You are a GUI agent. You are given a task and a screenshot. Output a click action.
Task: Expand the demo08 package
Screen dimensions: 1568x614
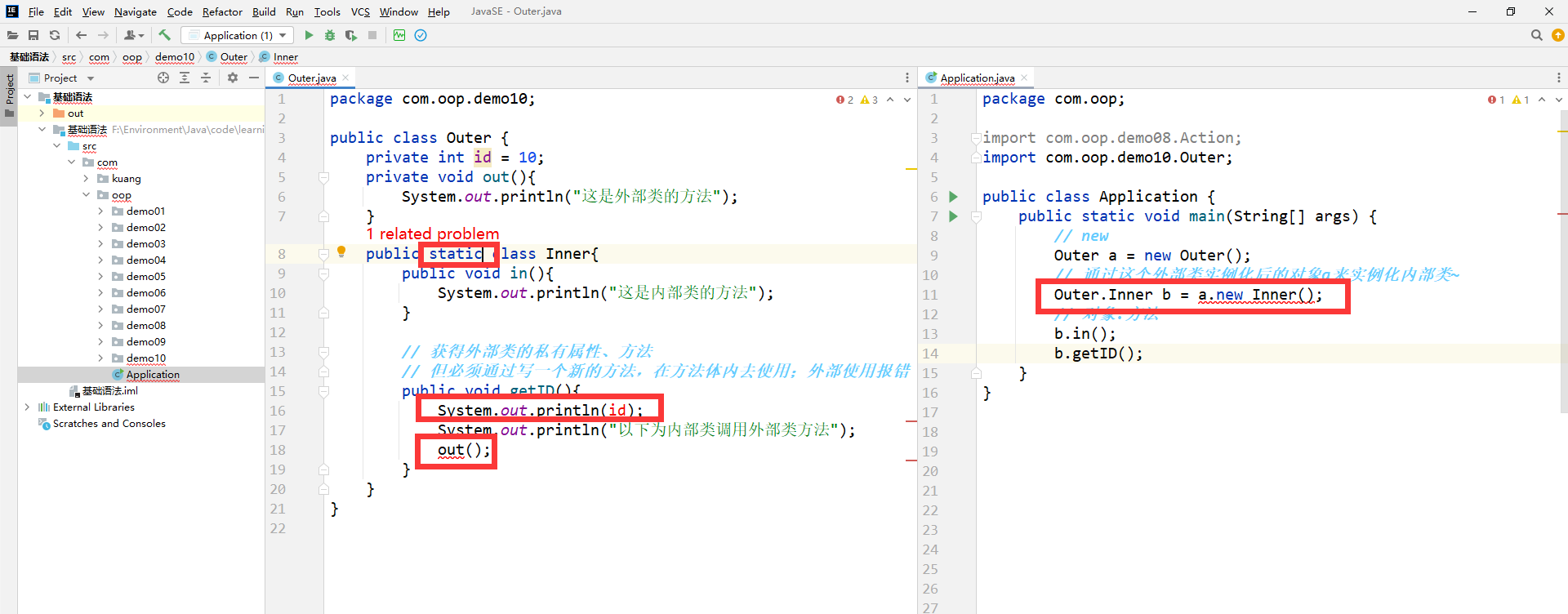click(101, 326)
